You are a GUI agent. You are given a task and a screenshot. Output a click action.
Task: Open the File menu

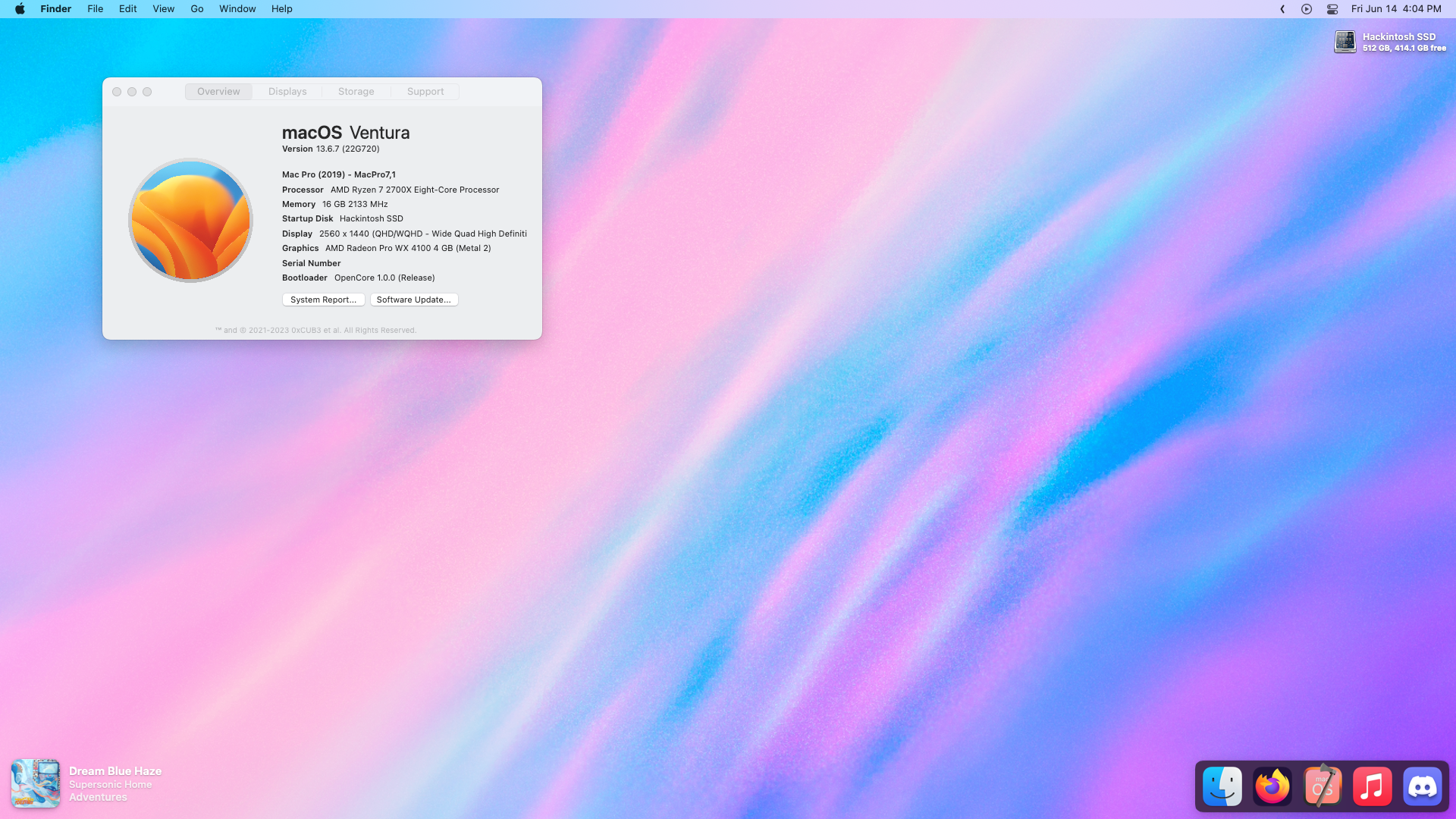pos(96,9)
